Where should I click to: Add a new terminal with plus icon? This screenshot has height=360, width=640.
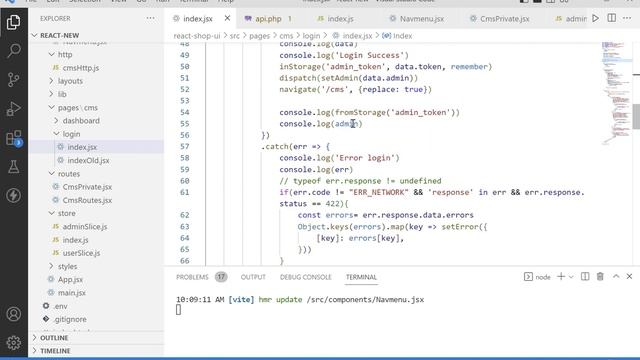click(x=561, y=277)
